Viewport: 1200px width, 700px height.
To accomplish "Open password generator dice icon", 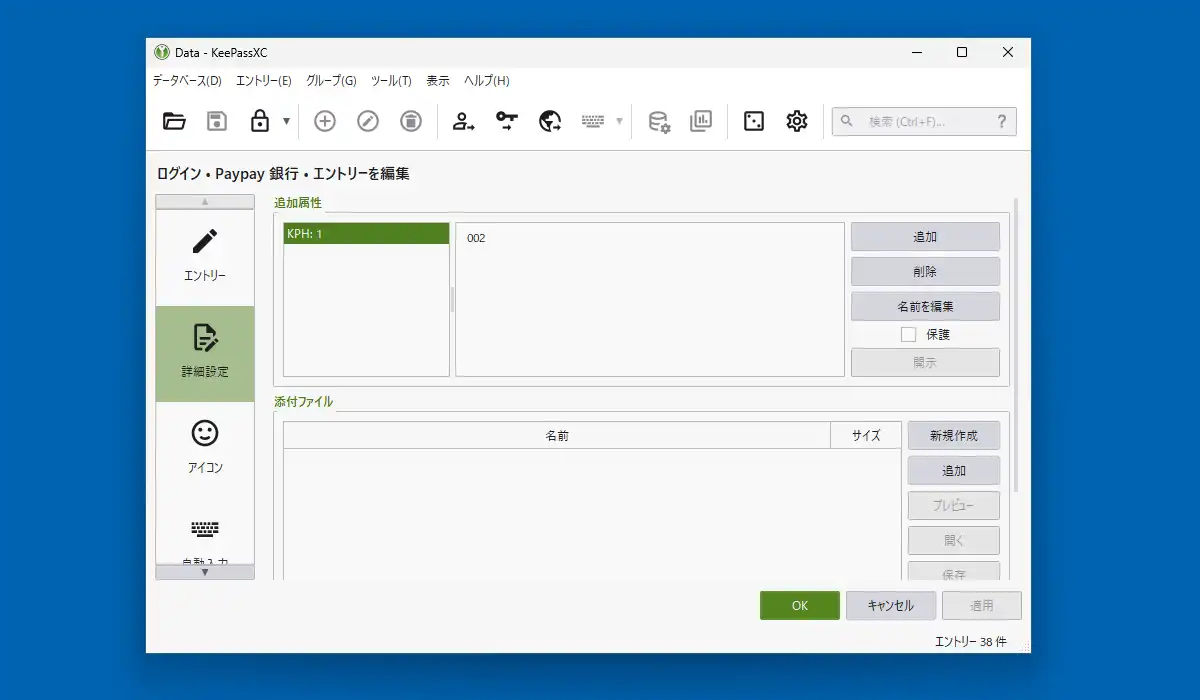I will pyautogui.click(x=754, y=122).
